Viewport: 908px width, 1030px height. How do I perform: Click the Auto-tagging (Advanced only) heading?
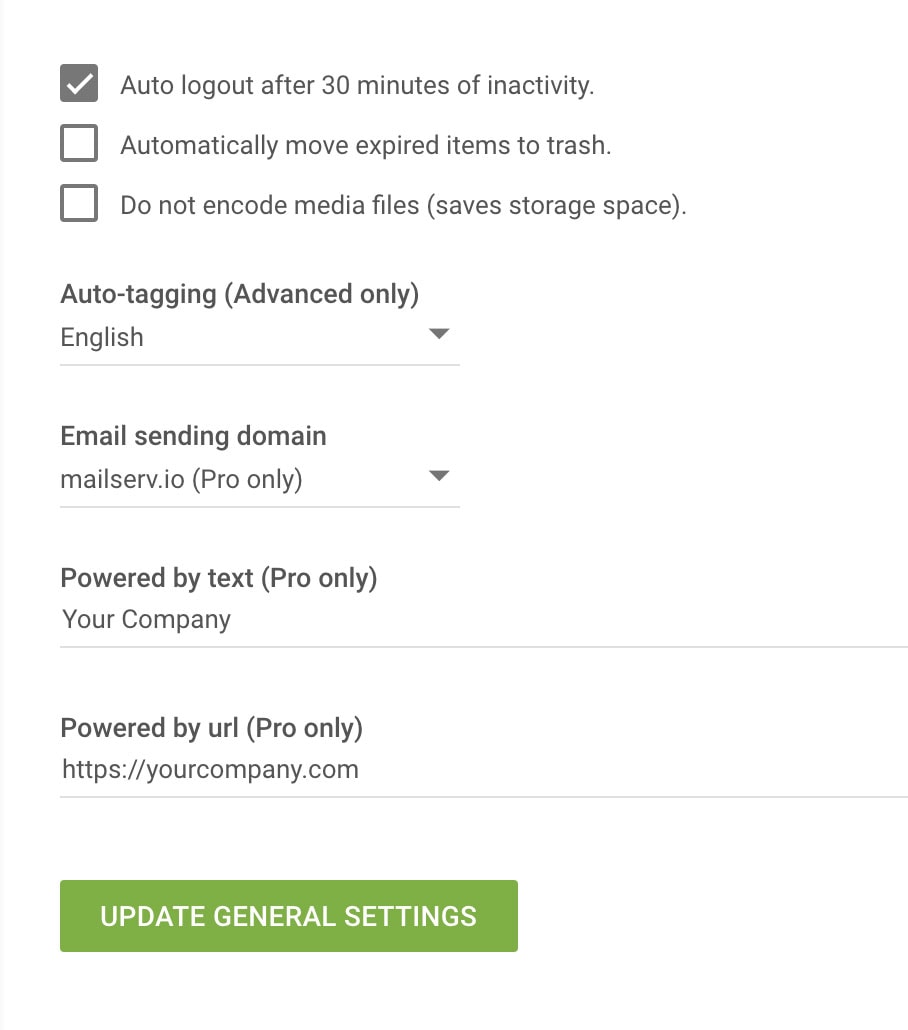pyautogui.click(x=240, y=294)
